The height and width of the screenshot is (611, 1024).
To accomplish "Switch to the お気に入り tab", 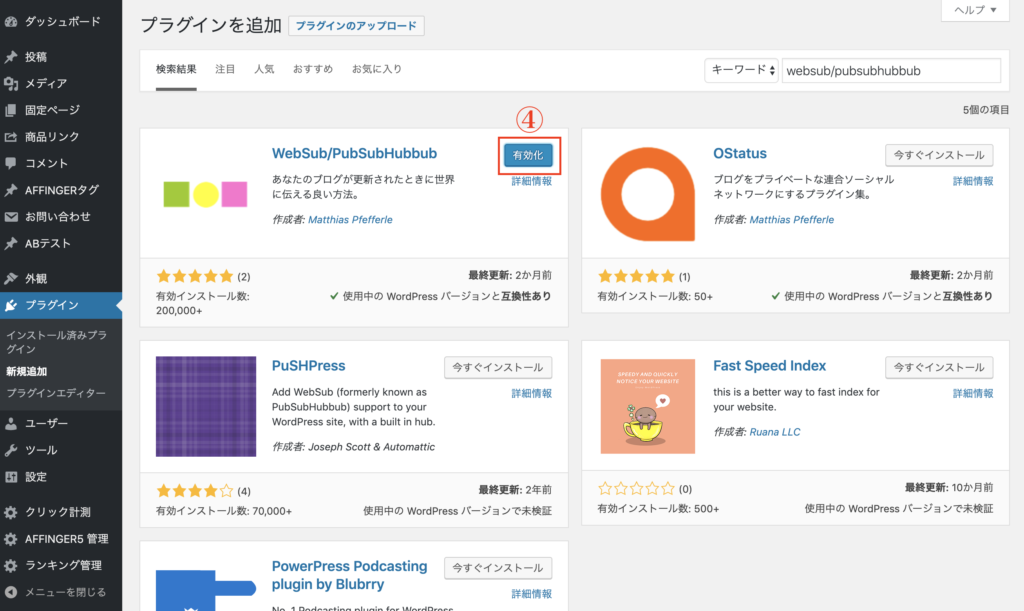I will coord(377,70).
